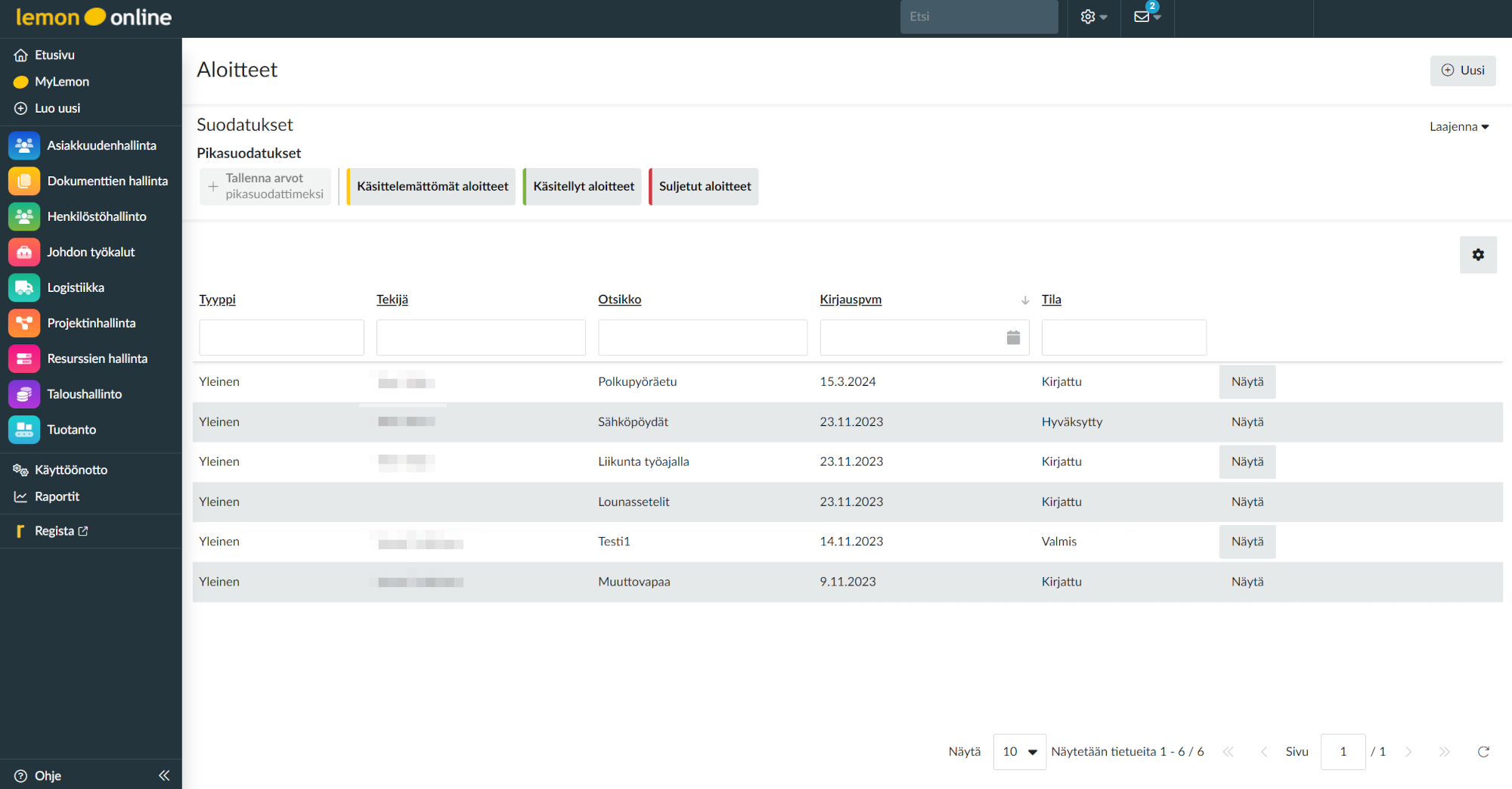
Task: Toggle Käsittelemättömät aloitteet quick filter
Action: click(432, 187)
